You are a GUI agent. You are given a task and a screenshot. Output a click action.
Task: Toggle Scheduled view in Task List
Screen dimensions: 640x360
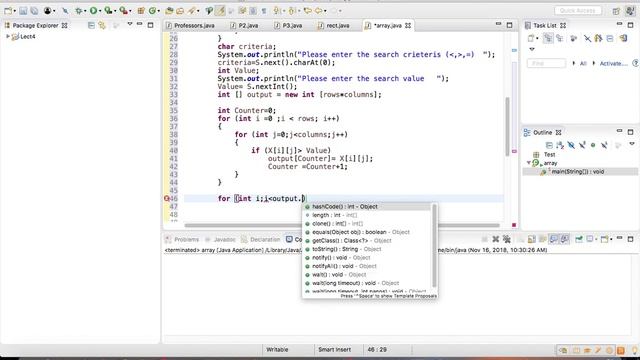560,38
